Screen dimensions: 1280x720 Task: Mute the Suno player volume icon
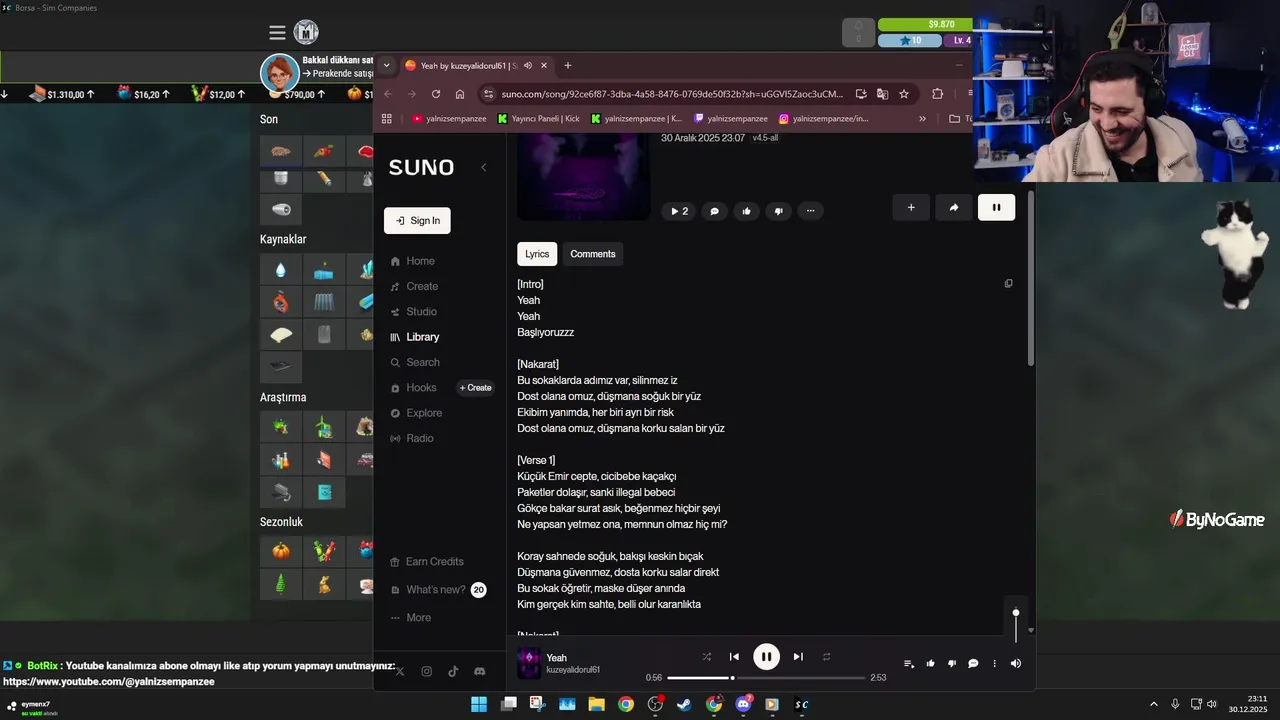[x=1016, y=664]
